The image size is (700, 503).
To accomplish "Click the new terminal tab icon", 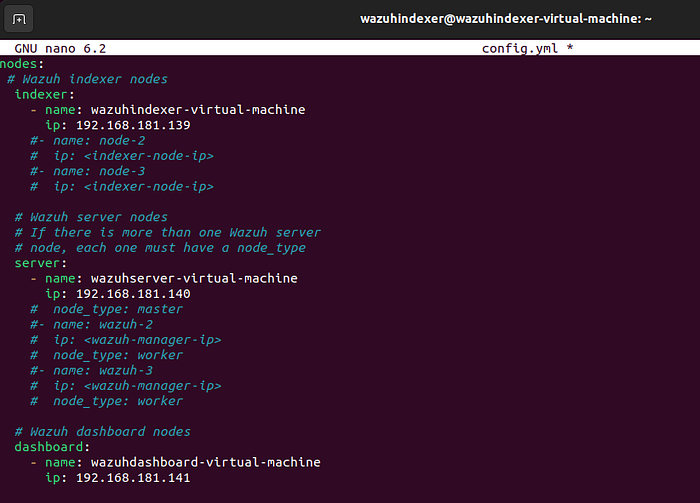I will [18, 19].
